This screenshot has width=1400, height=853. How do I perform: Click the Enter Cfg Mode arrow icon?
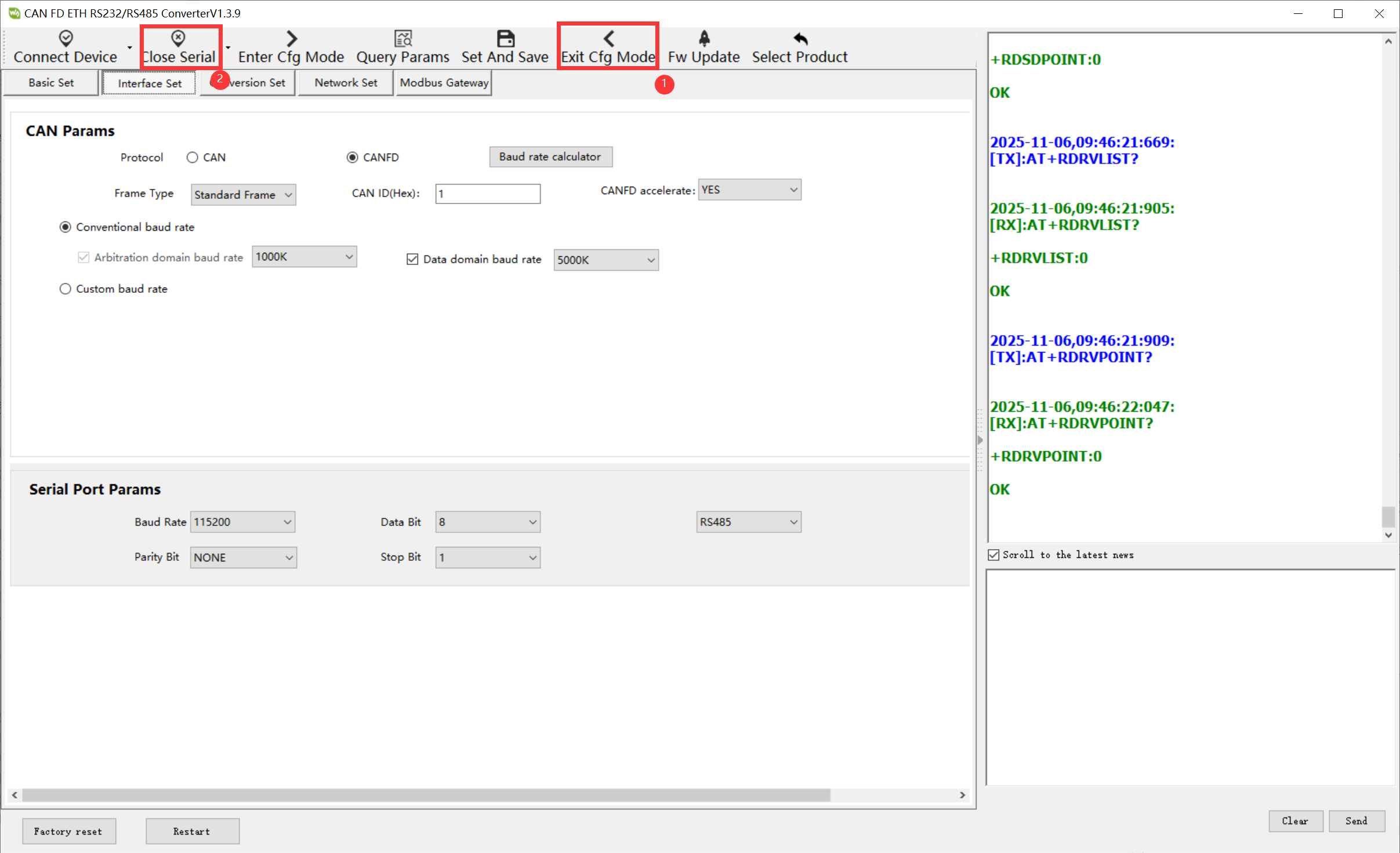tap(291, 39)
